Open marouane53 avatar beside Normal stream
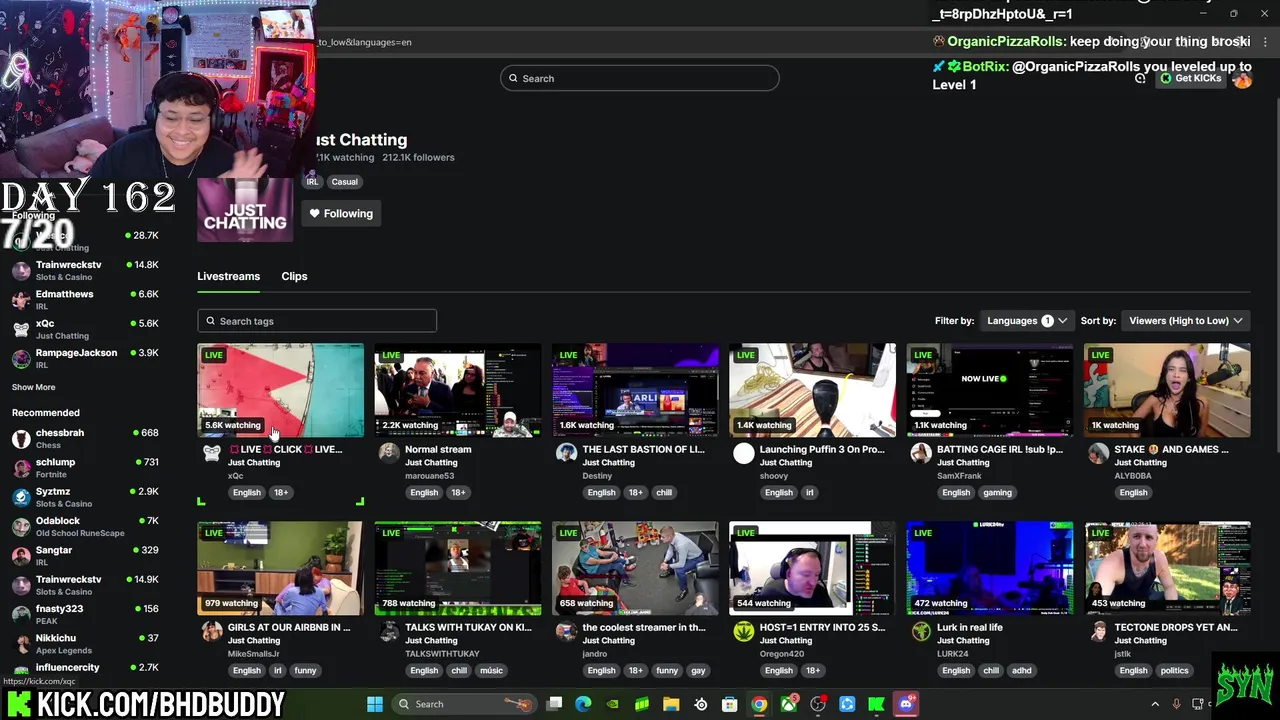The height and width of the screenshot is (720, 1280). [x=389, y=454]
